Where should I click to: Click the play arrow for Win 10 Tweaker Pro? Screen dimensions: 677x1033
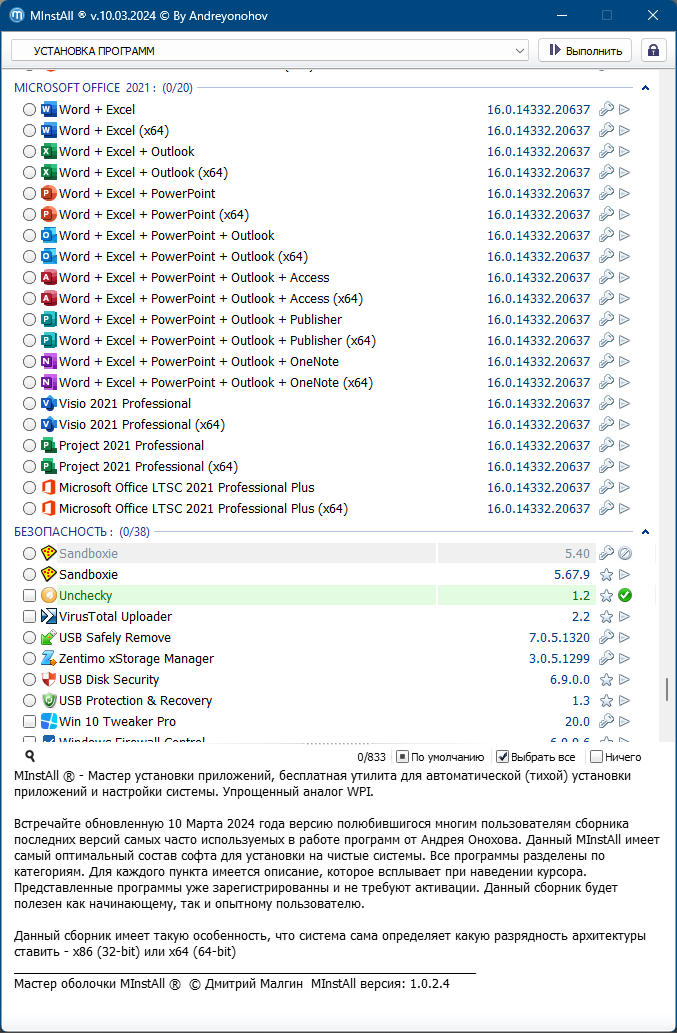(x=625, y=722)
